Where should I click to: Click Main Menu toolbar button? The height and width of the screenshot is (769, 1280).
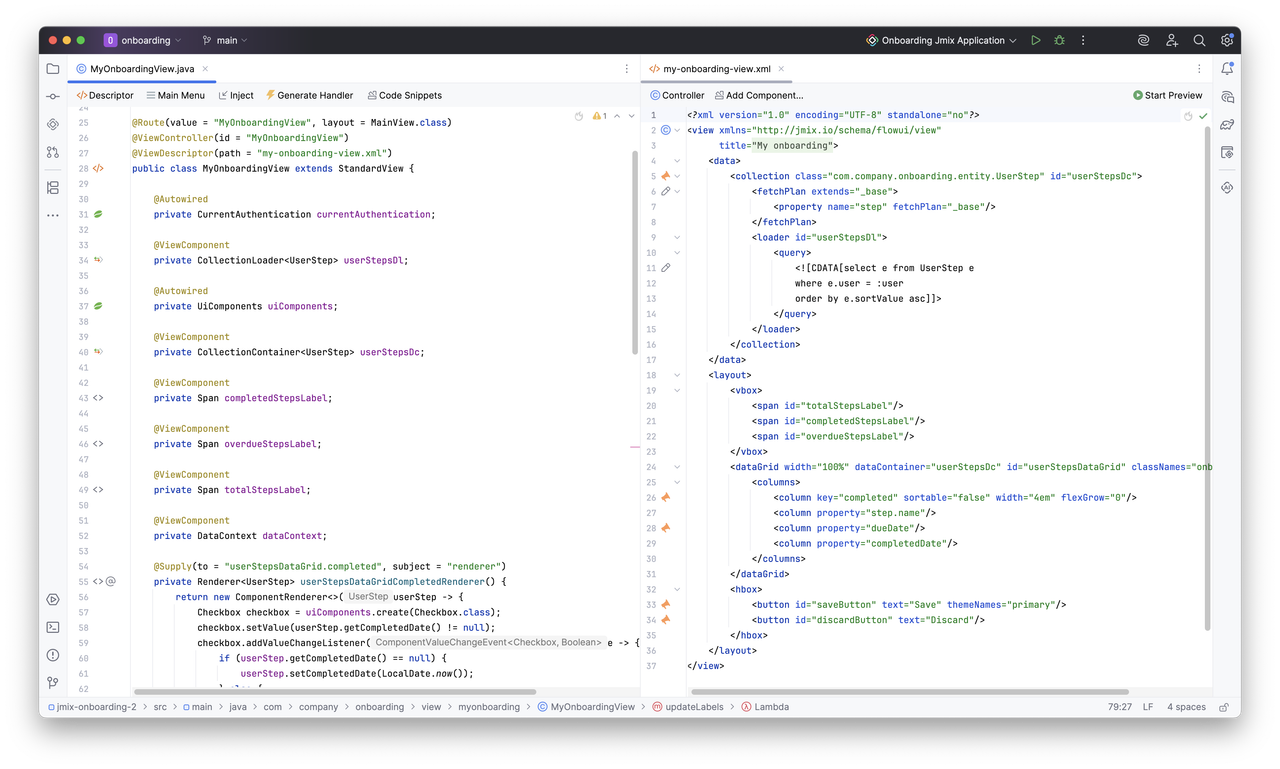(175, 95)
